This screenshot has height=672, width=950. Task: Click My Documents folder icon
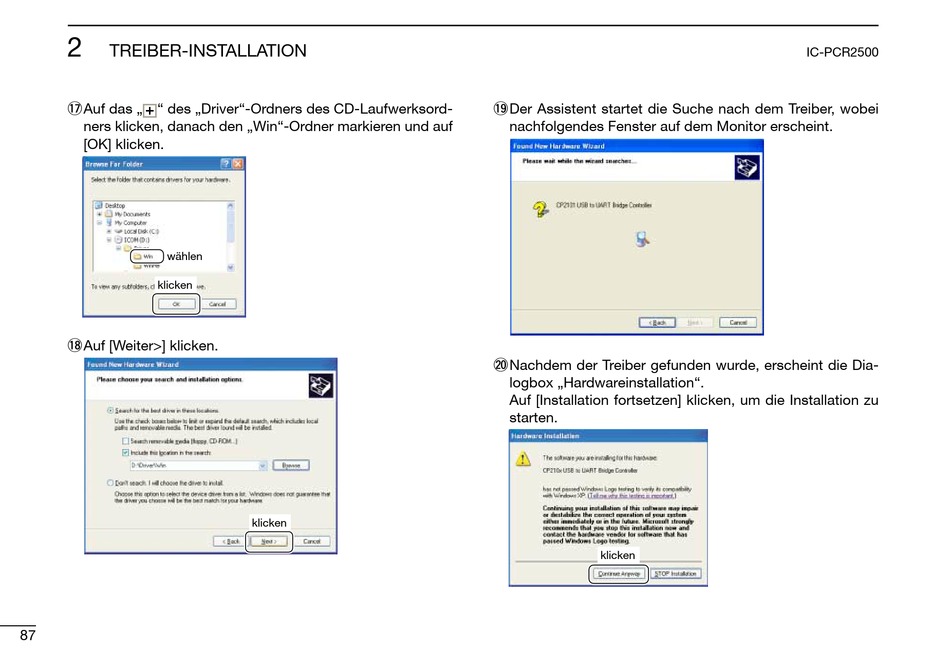(108, 214)
